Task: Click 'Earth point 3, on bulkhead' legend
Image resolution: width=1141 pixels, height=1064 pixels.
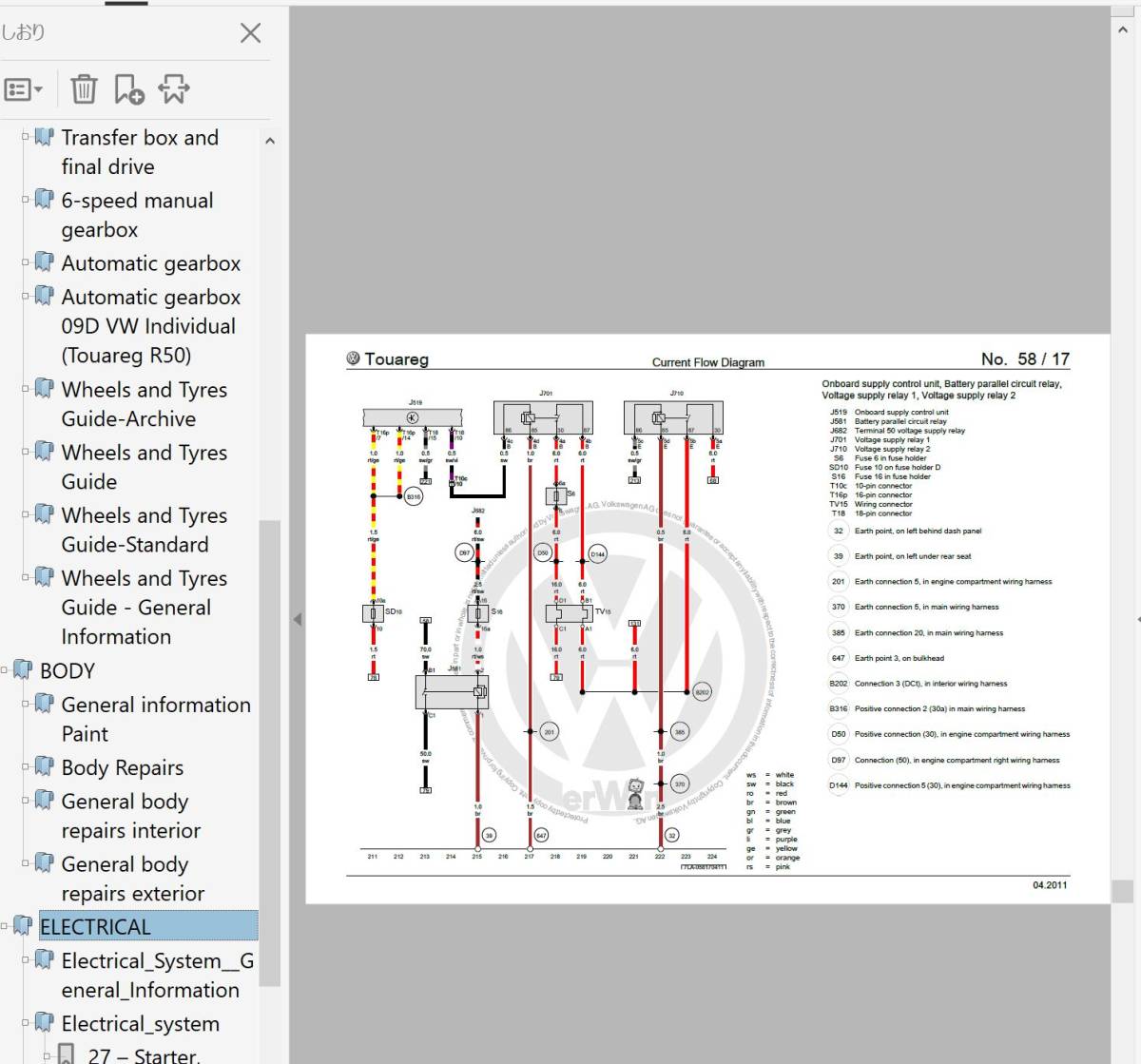Action: (899, 658)
